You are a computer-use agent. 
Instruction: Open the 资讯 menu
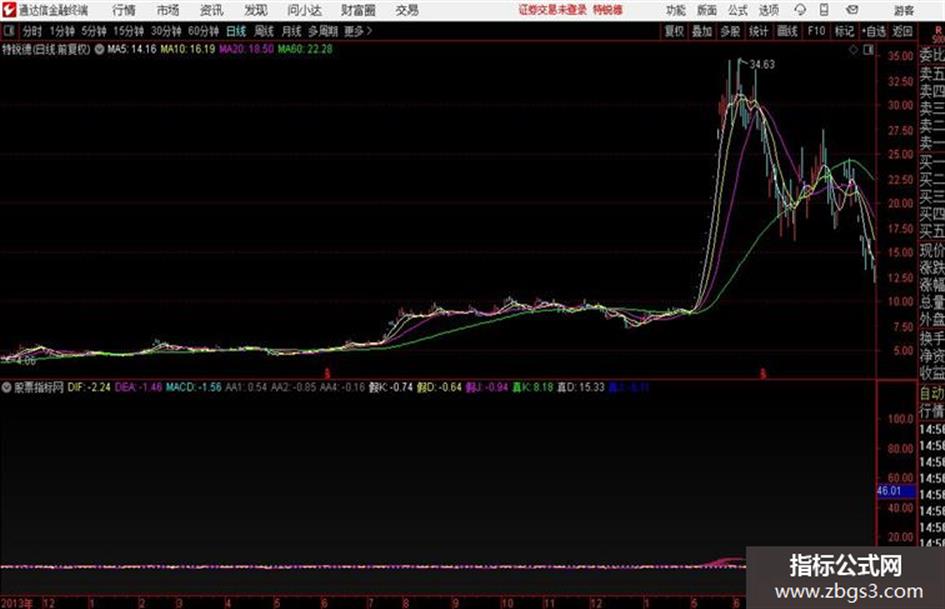coord(212,10)
